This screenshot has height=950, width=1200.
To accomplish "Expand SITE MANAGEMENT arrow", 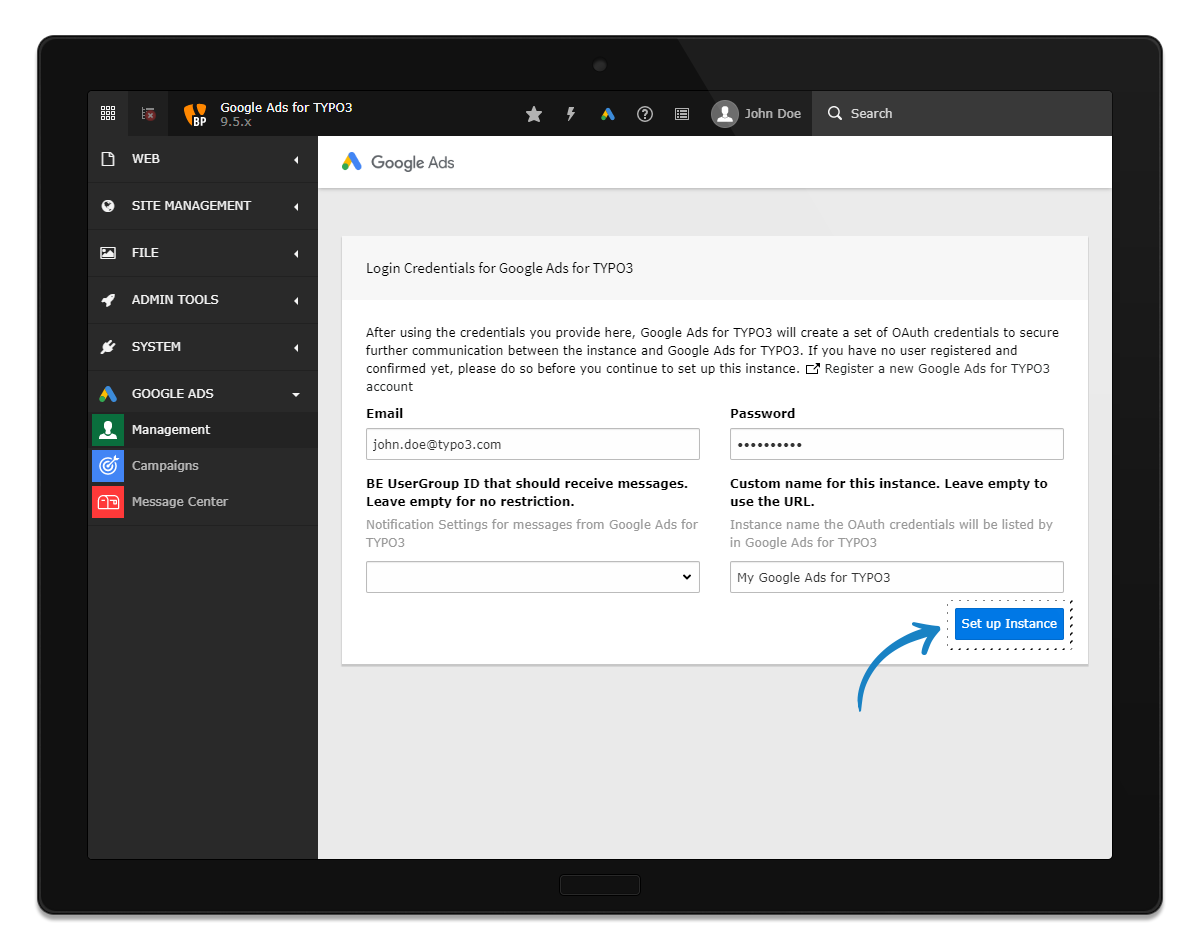I will pyautogui.click(x=296, y=207).
